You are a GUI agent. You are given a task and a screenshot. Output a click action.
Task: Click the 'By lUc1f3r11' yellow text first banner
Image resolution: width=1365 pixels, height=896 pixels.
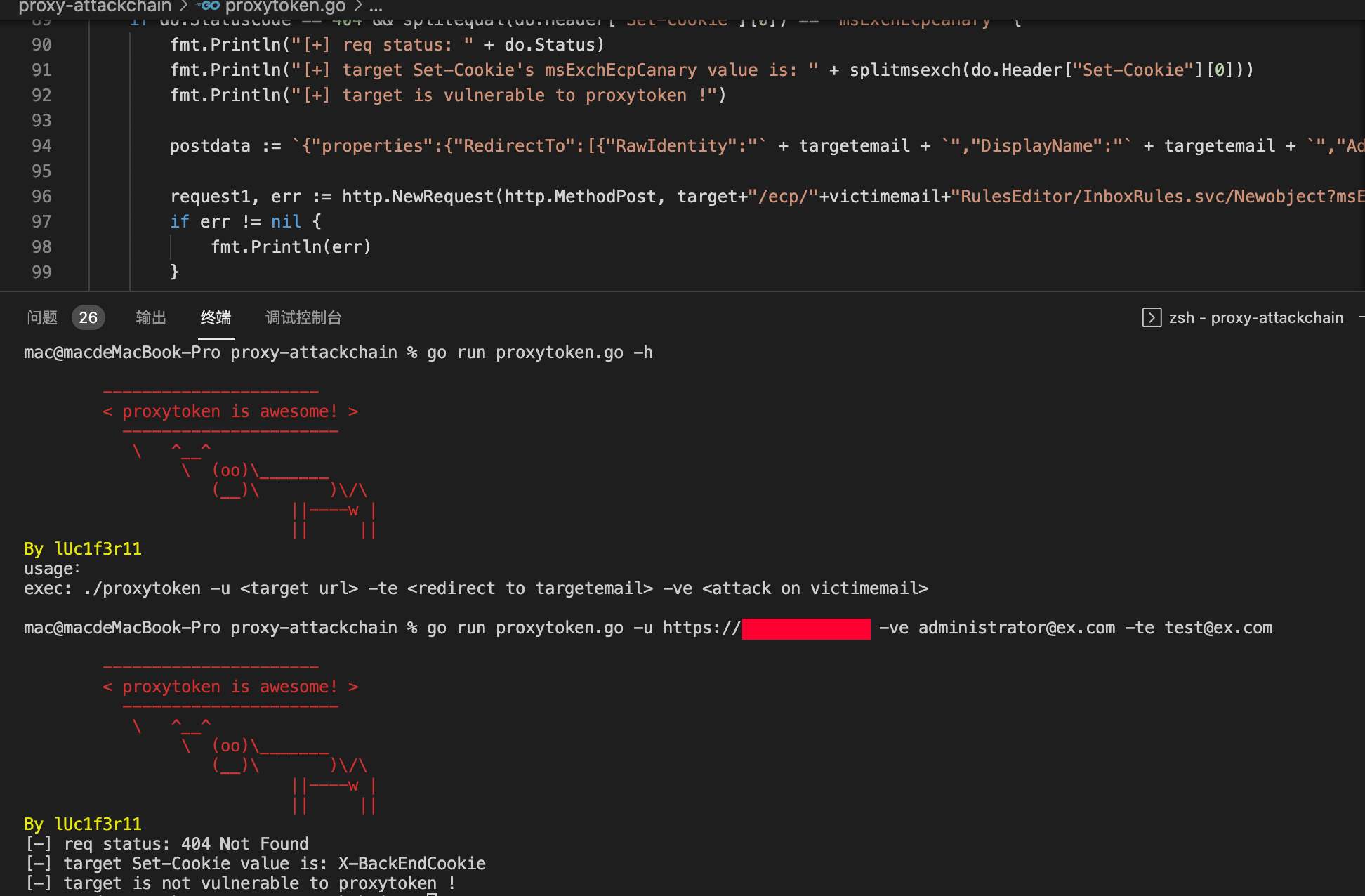[83, 549]
